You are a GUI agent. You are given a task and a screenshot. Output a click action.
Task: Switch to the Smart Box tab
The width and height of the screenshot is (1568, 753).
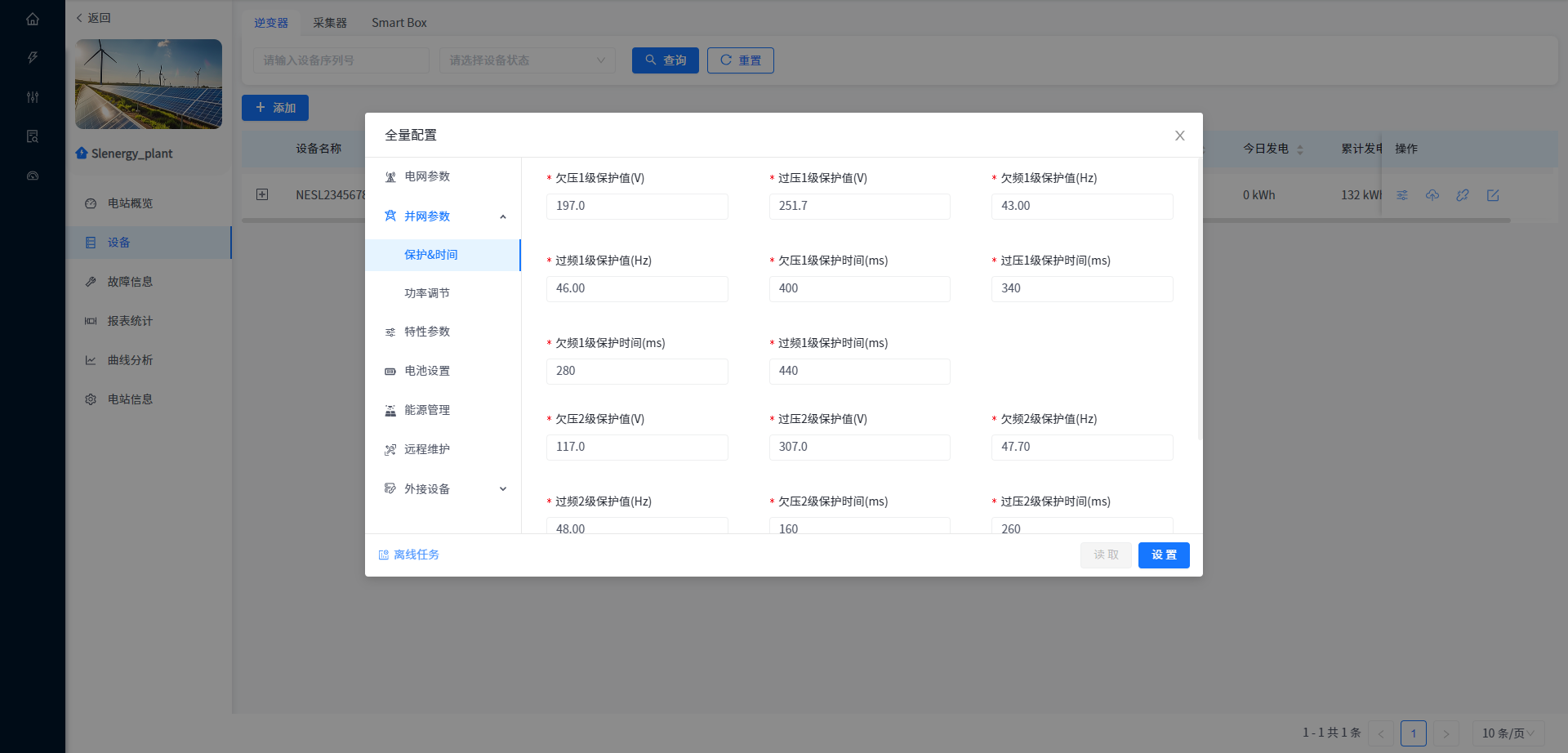point(399,23)
